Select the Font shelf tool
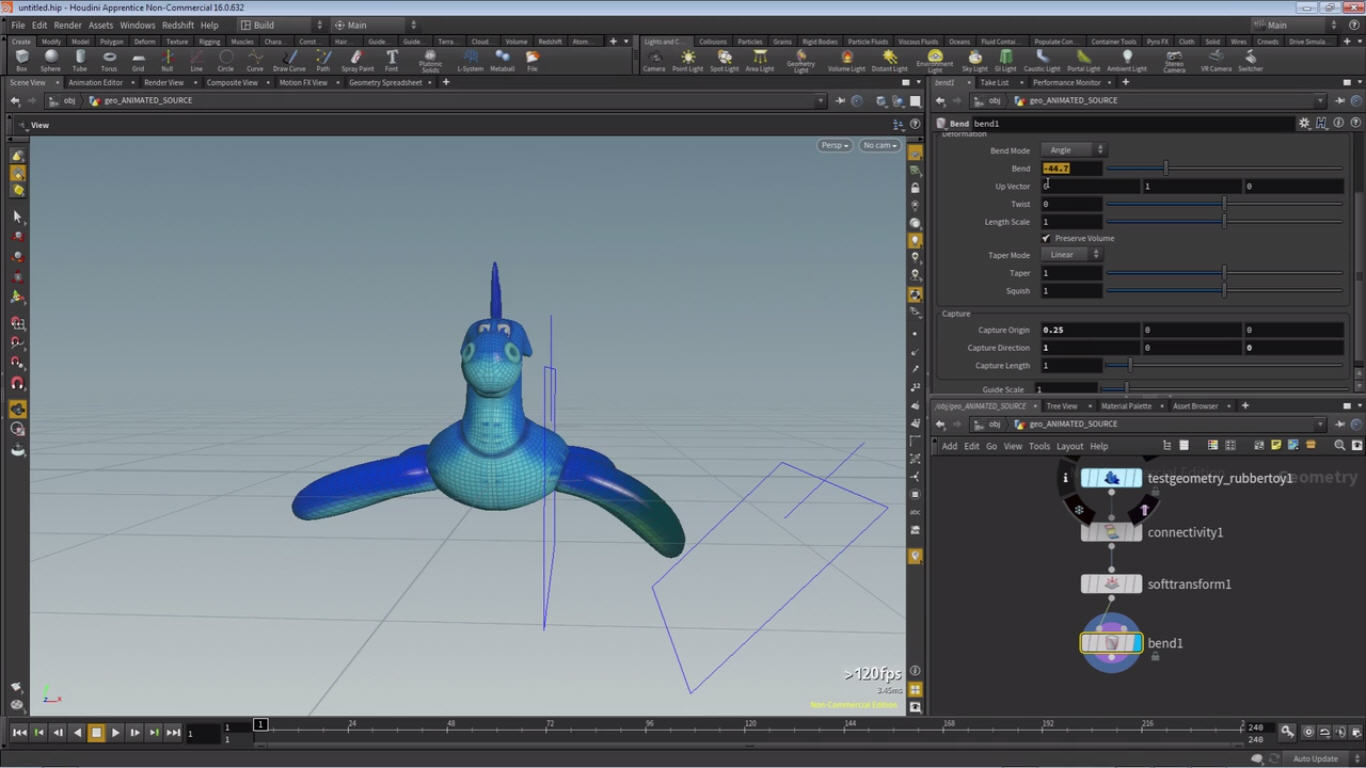Screen dimensions: 1366x768 [x=391, y=60]
